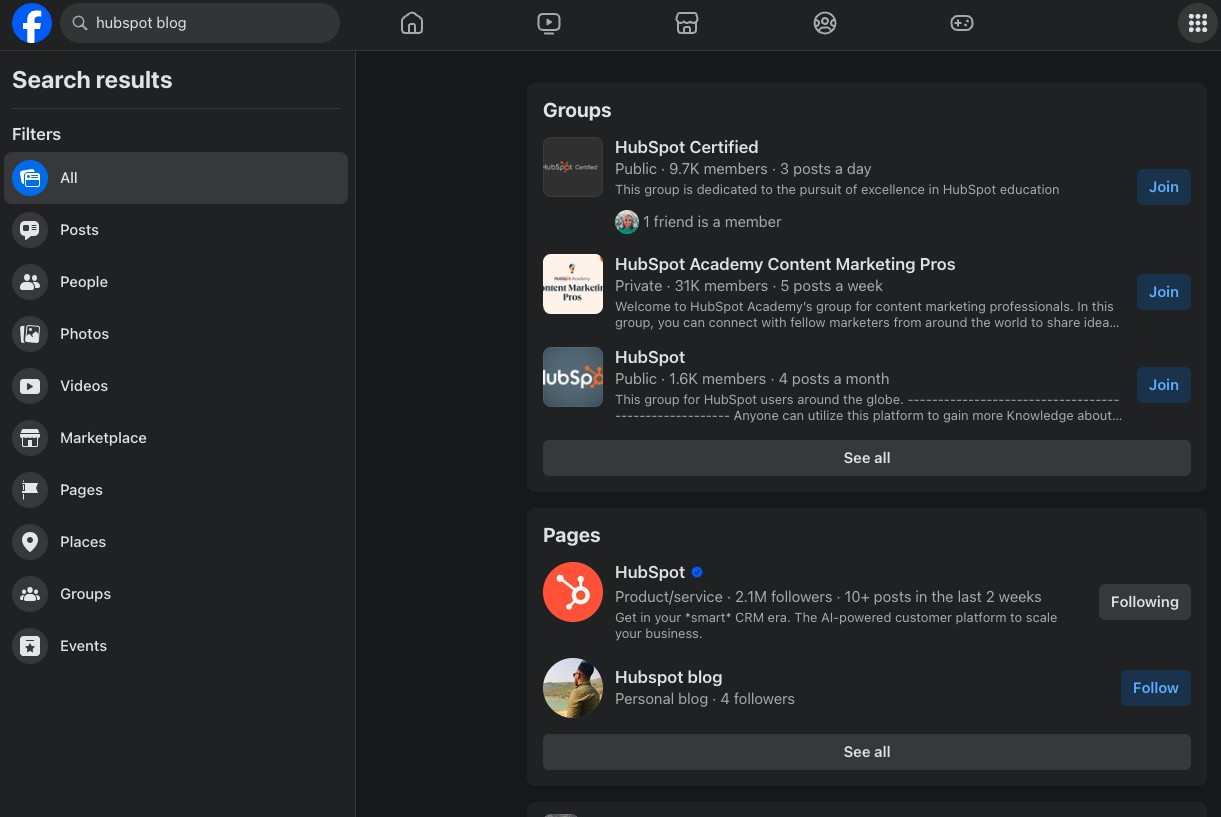Join HubSpot Academy Content Marketing Pros
Screen dimensions: 1221x817
click(x=1164, y=292)
